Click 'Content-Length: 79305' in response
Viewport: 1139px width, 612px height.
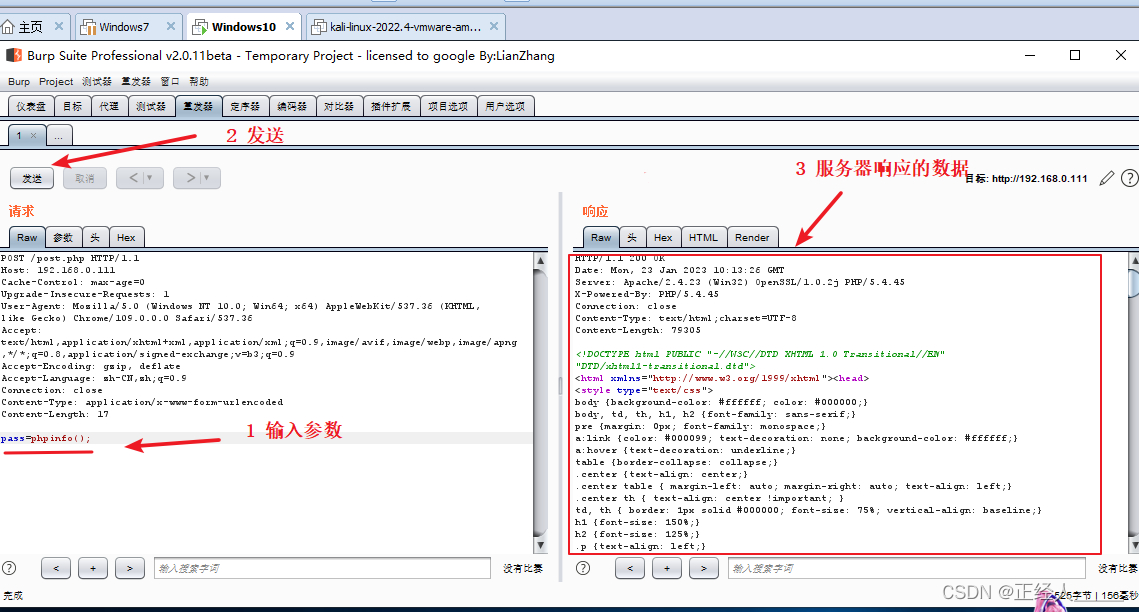(x=638, y=330)
